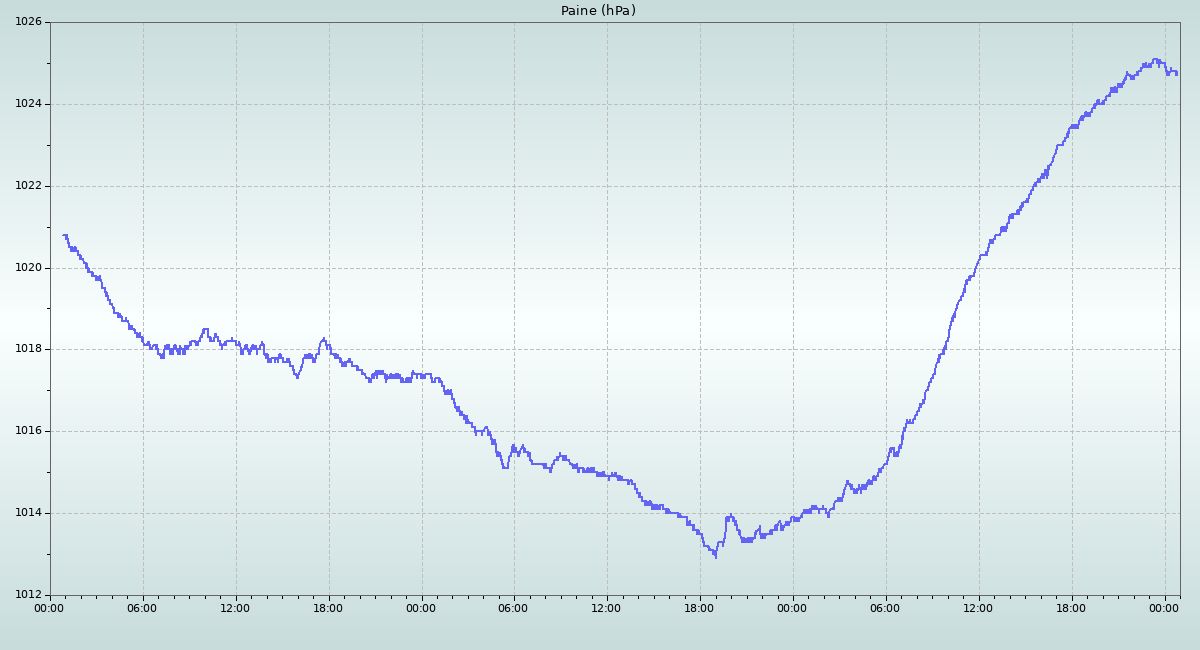Click the last 12:00 time label

pos(979,607)
